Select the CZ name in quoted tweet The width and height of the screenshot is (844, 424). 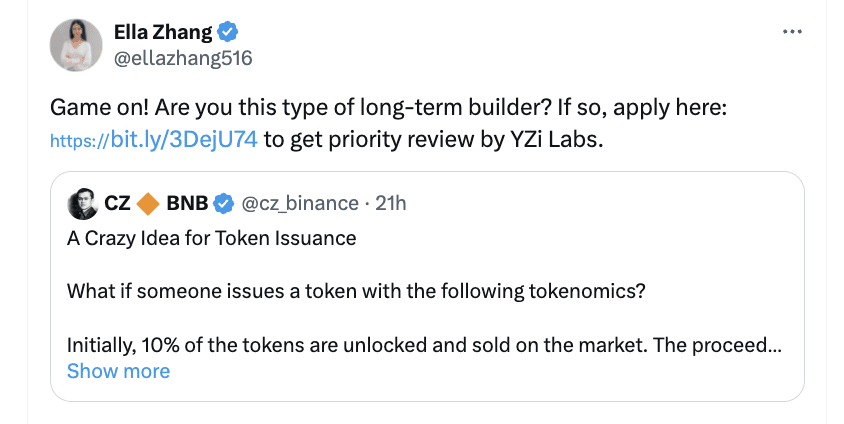click(x=117, y=204)
